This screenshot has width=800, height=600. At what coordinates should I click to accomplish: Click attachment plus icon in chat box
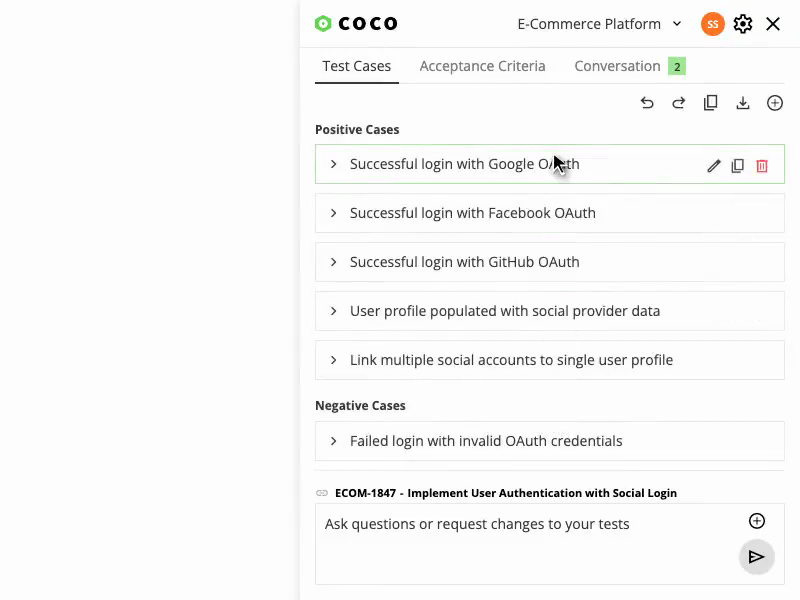[x=757, y=521]
